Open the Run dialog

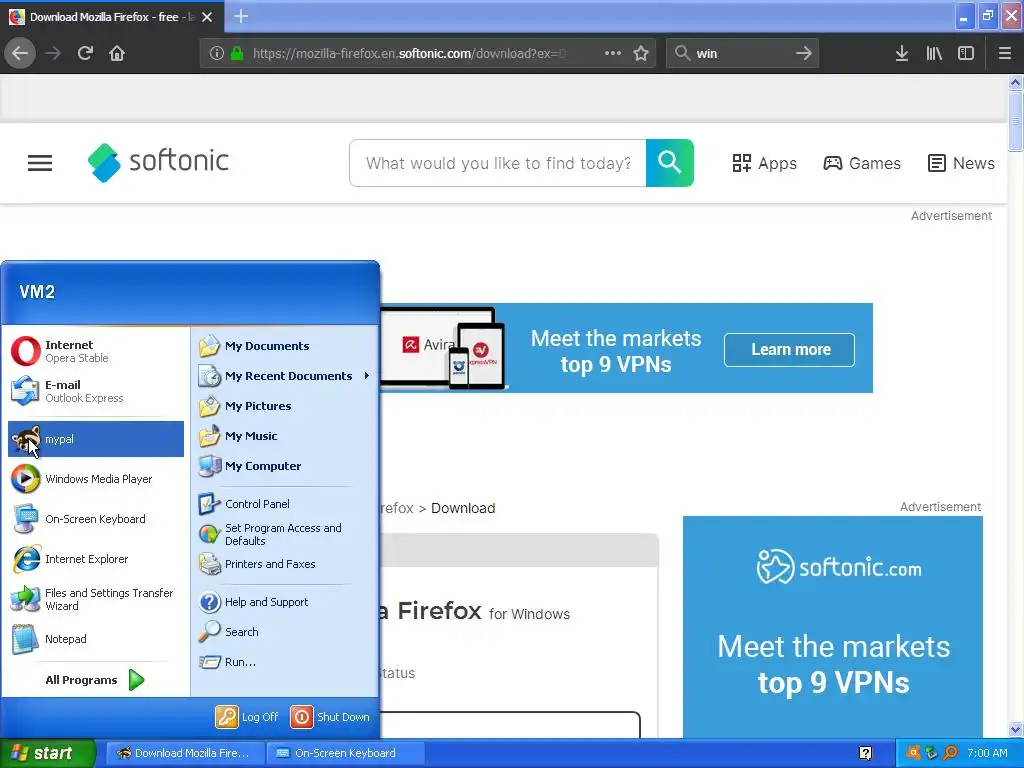pos(284,662)
